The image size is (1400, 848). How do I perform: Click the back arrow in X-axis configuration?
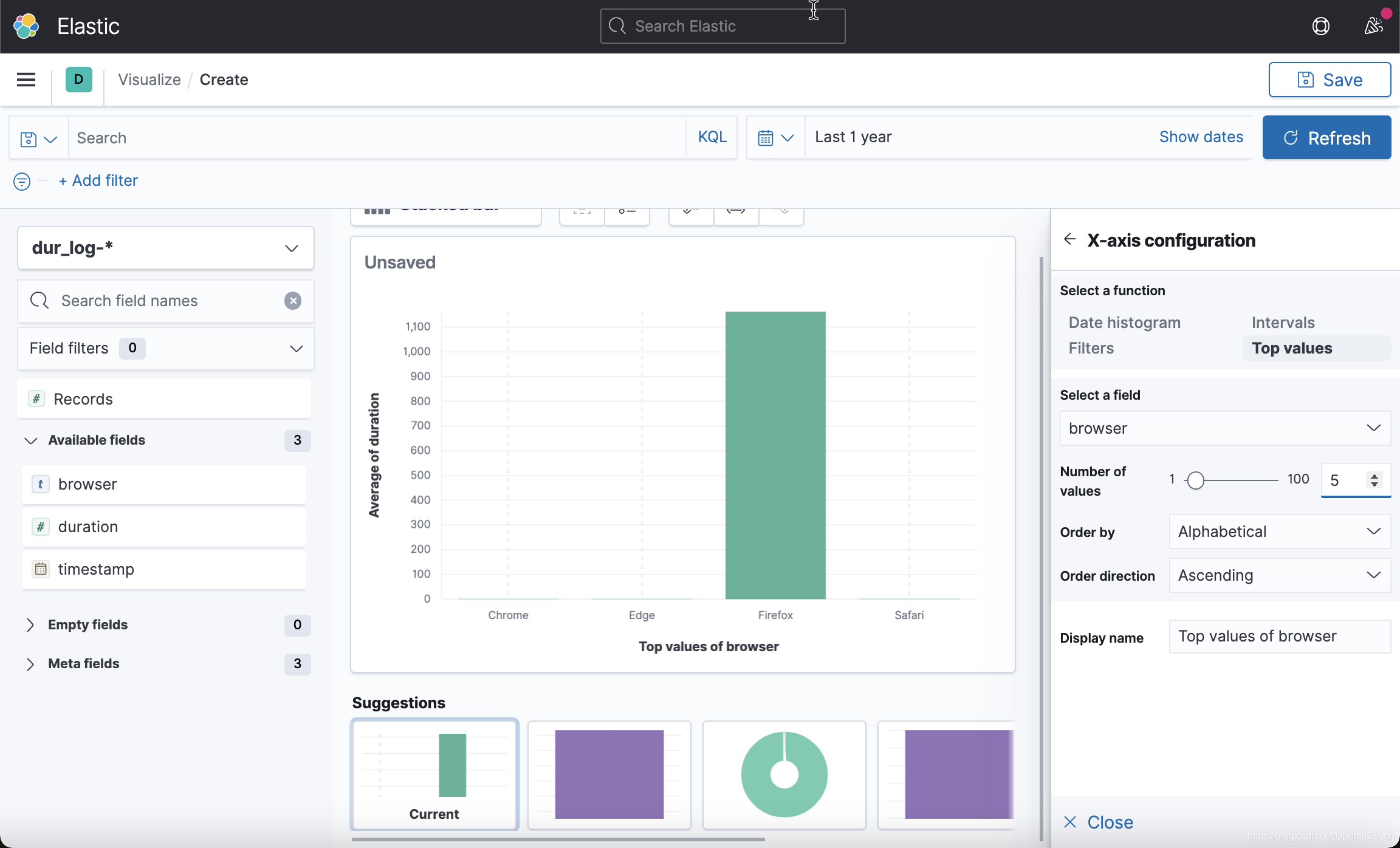(x=1069, y=239)
